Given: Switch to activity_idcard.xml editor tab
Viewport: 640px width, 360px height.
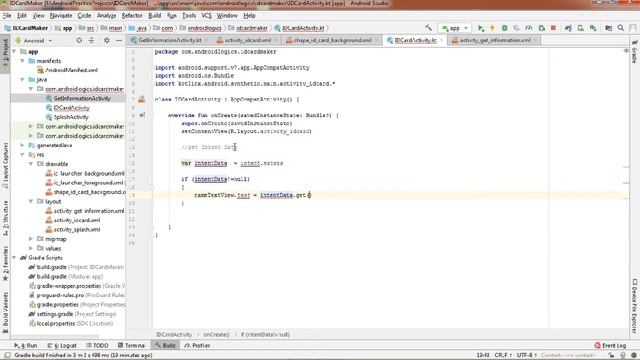Looking at the screenshot, I should [x=248, y=40].
